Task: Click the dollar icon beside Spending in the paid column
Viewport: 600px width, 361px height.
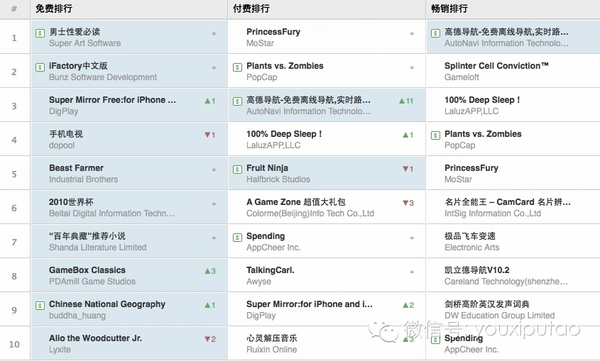Action: point(238,237)
